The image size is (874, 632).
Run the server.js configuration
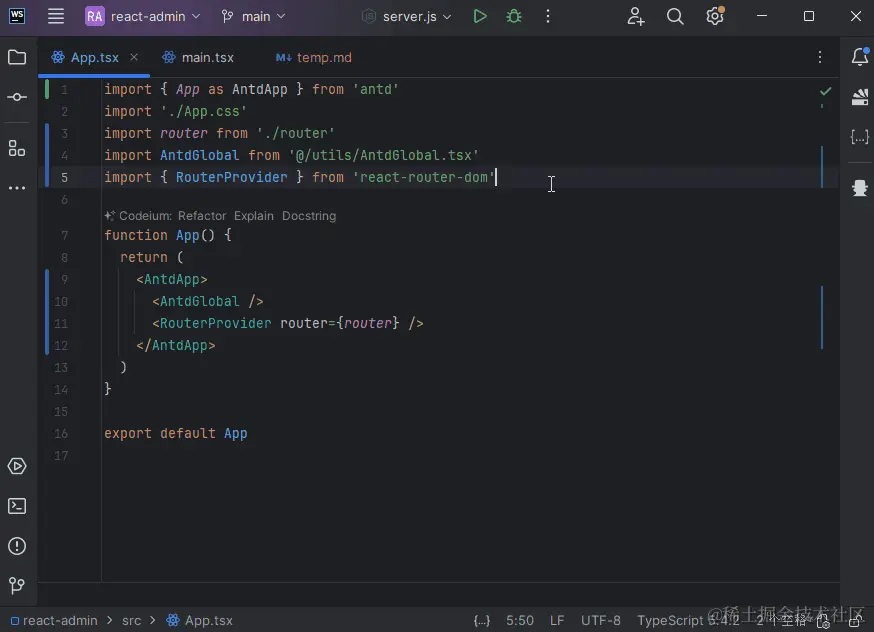click(479, 16)
